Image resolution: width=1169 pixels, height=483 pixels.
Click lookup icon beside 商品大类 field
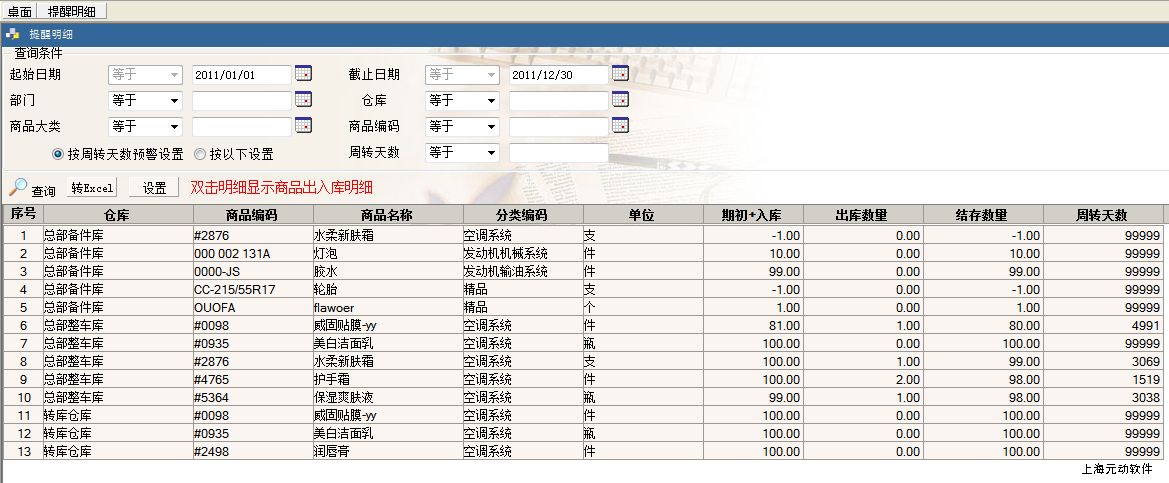pyautogui.click(x=303, y=126)
